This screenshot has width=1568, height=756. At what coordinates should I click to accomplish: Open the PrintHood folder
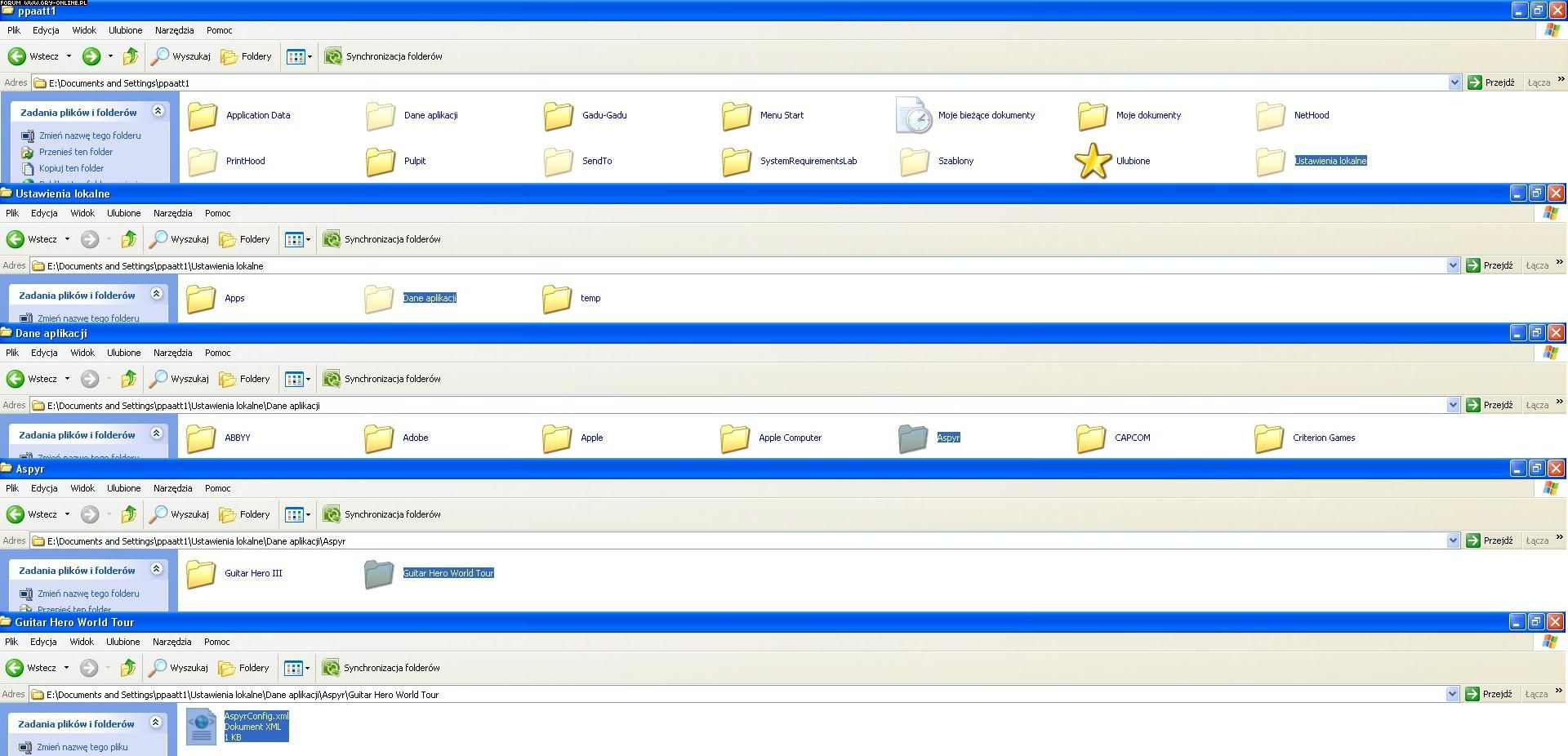[227, 162]
